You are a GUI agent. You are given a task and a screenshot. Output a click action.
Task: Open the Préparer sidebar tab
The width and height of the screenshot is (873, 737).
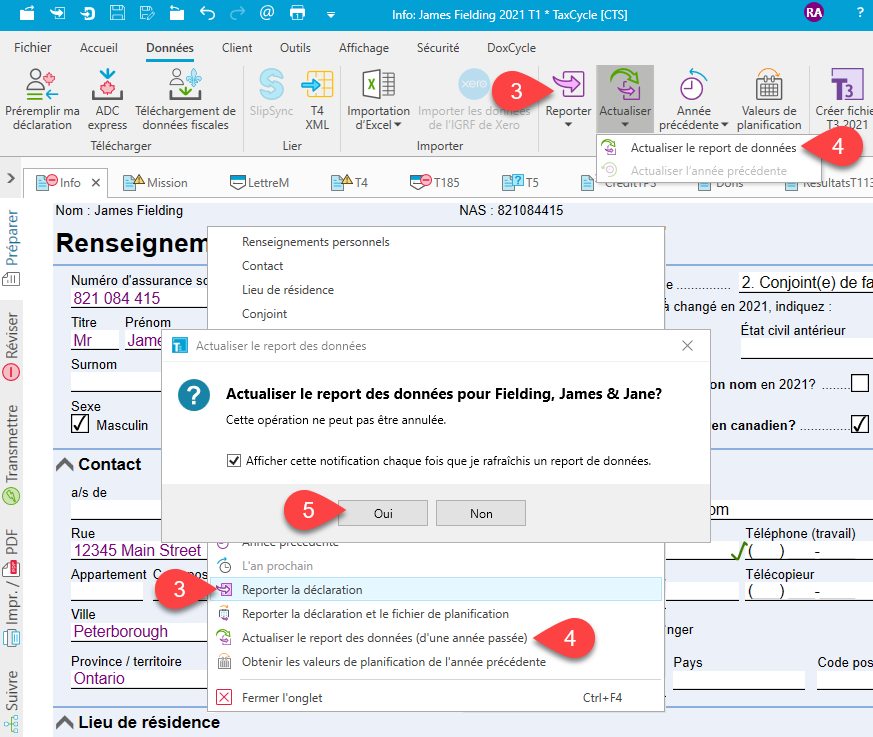click(x=12, y=248)
